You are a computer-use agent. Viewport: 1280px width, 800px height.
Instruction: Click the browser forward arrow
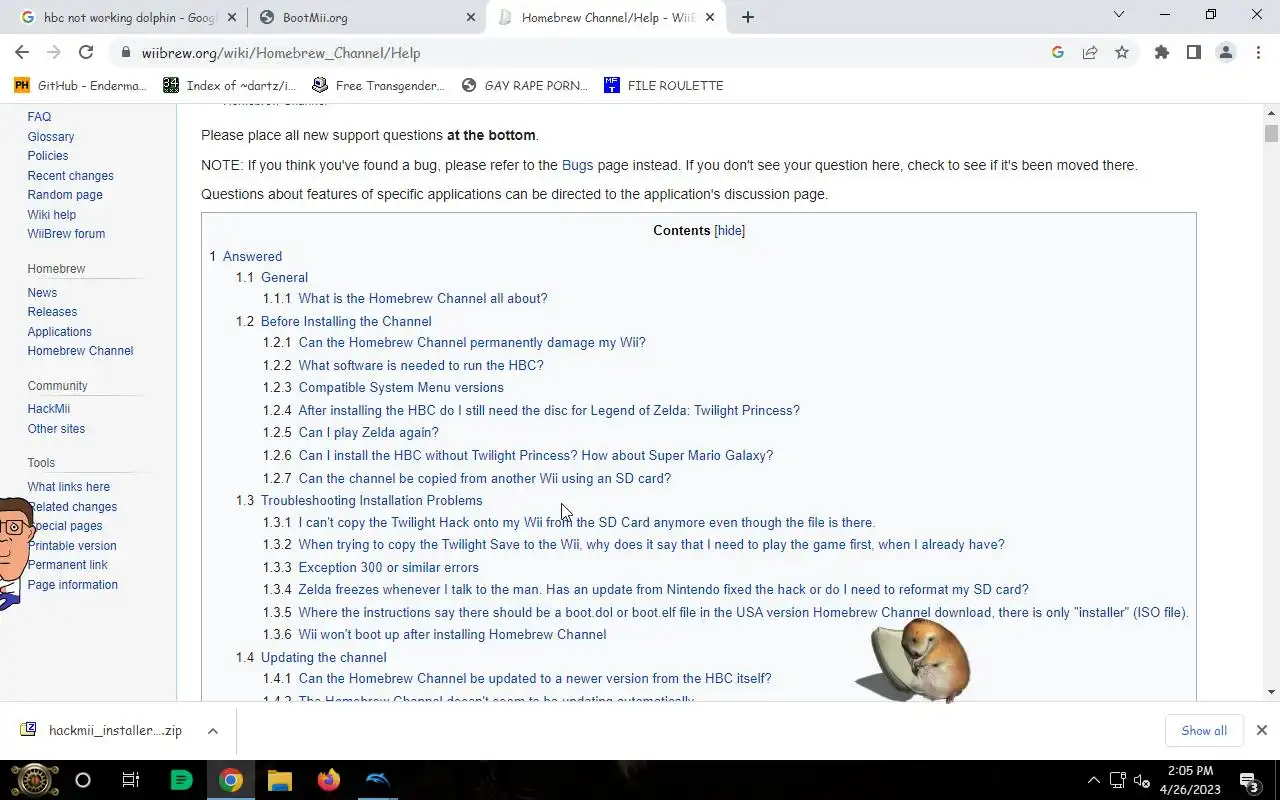coord(54,53)
